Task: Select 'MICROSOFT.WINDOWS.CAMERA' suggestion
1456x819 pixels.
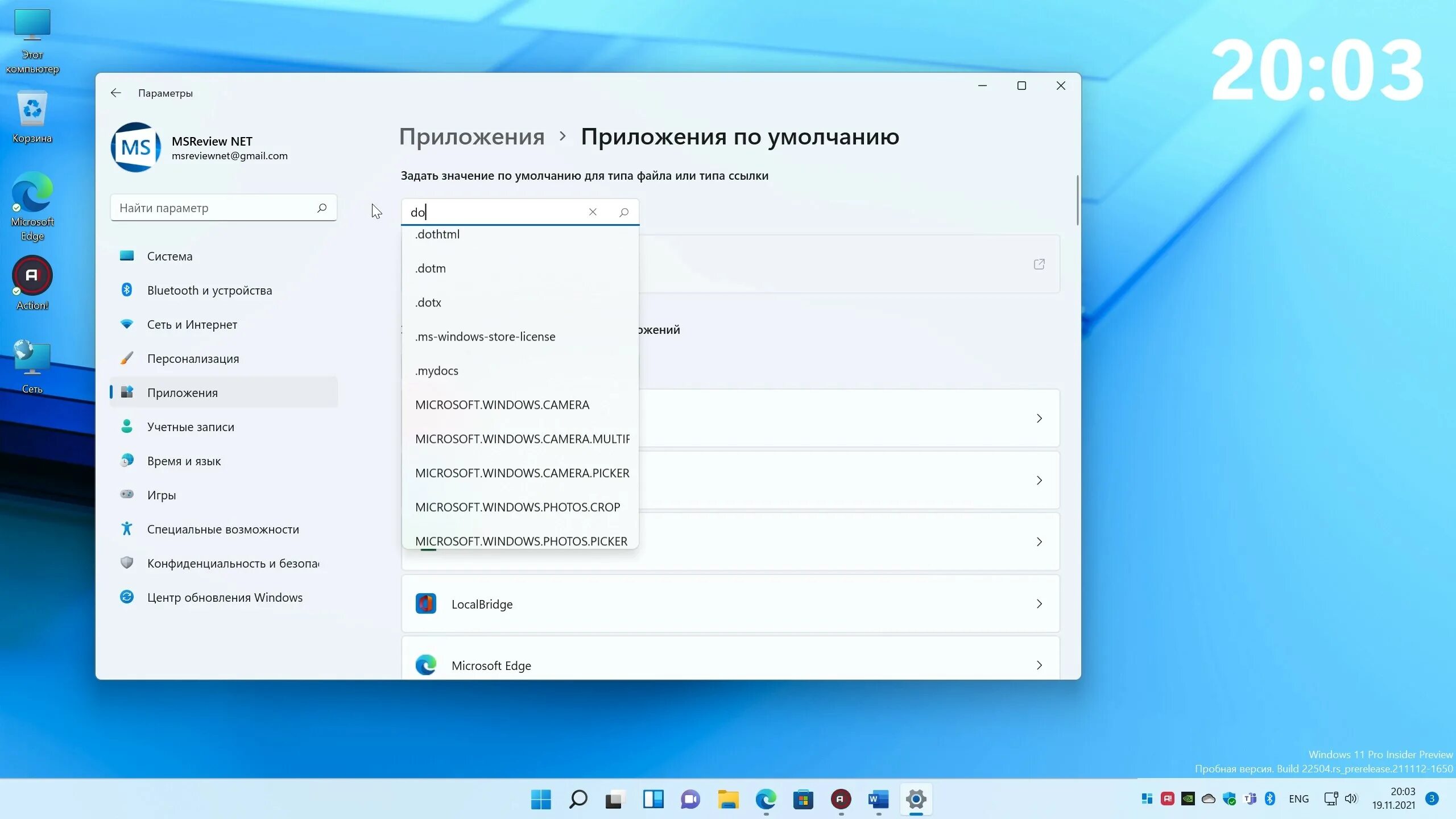Action: click(x=520, y=405)
